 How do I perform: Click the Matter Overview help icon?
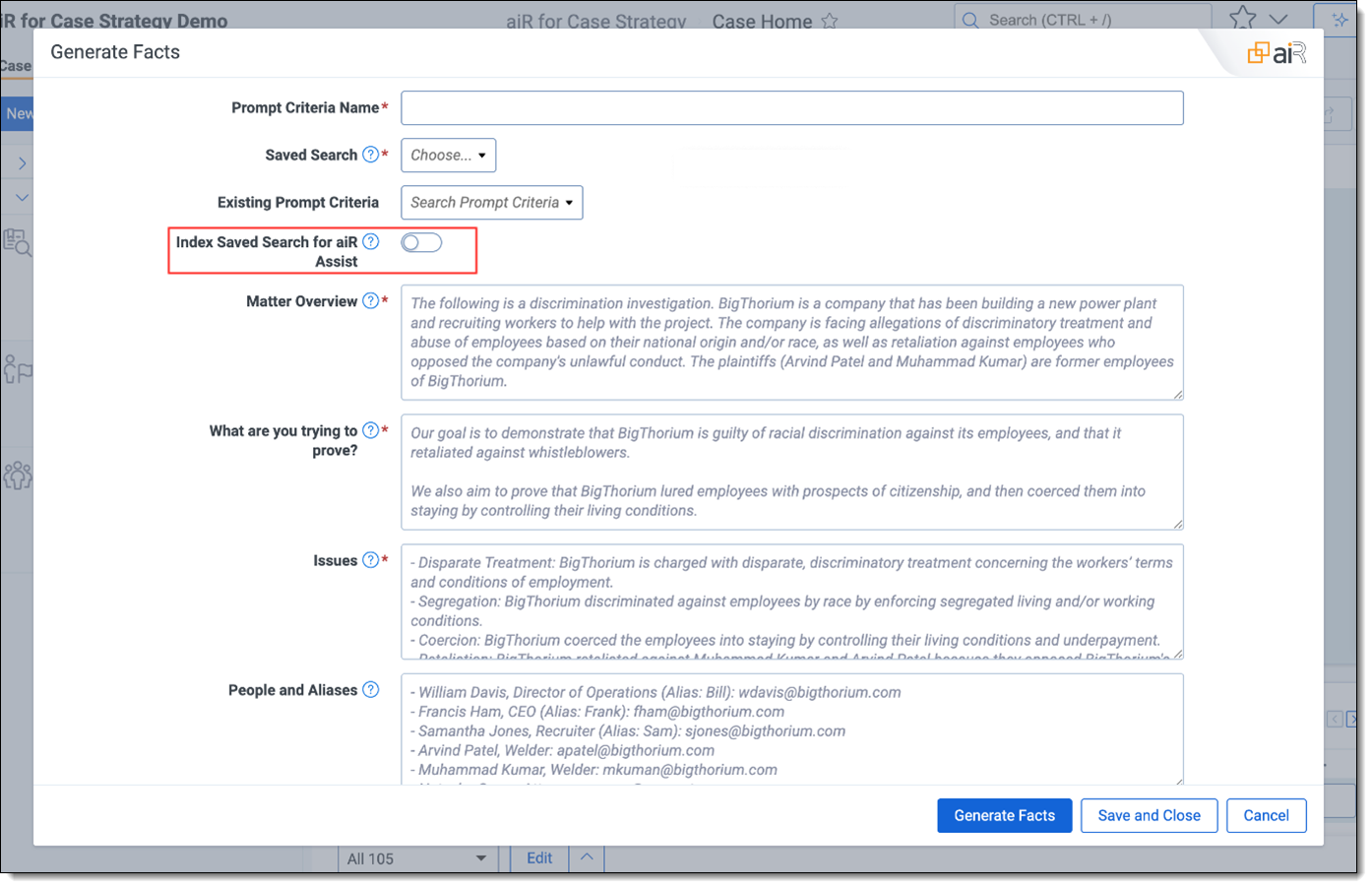(370, 301)
